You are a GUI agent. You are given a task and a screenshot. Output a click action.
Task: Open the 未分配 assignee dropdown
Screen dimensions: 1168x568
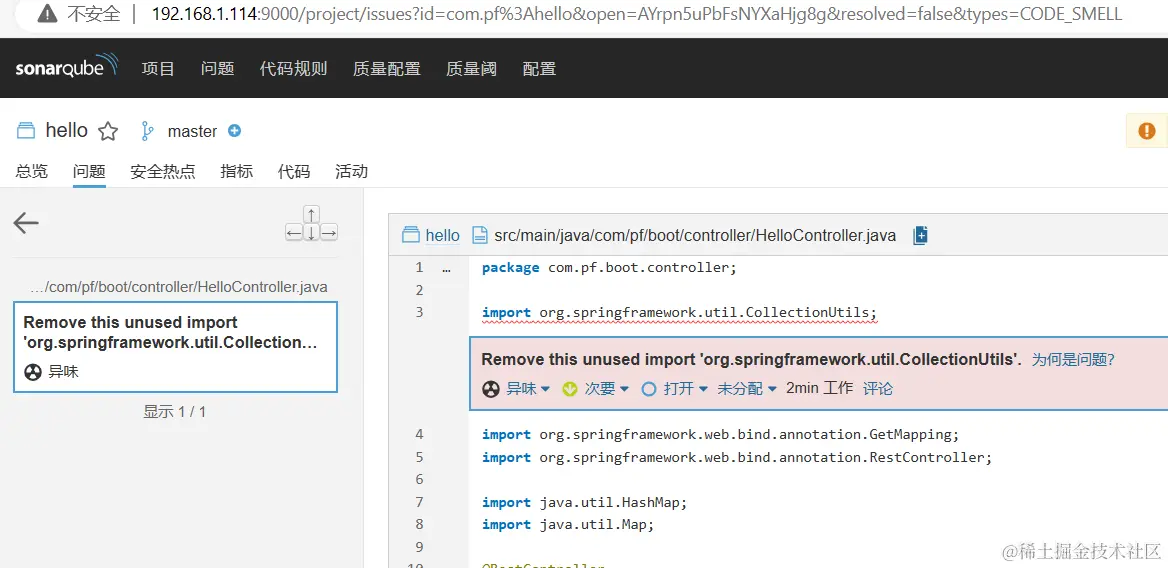pyautogui.click(x=747, y=389)
